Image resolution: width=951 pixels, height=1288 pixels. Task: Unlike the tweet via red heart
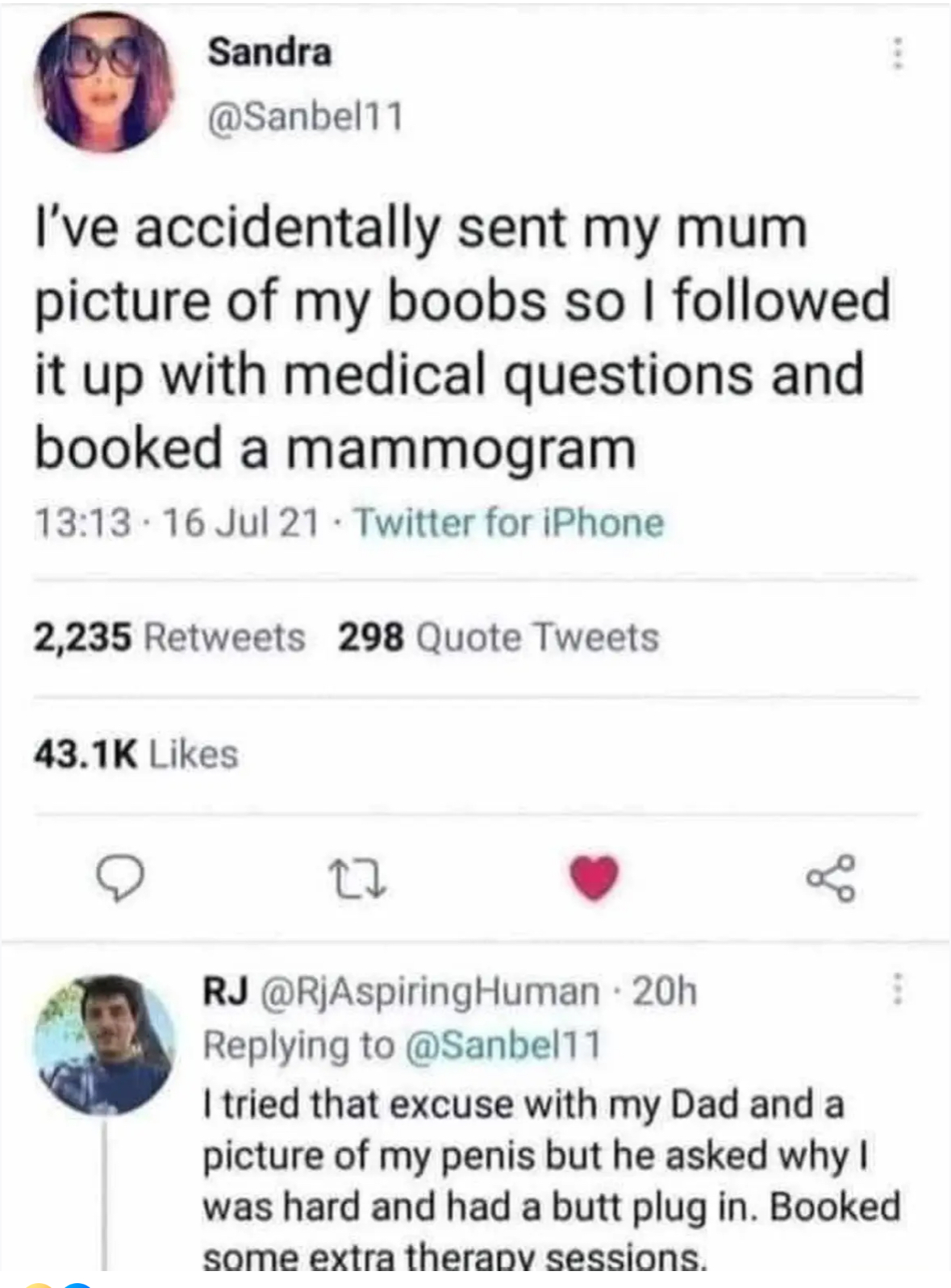point(594,877)
